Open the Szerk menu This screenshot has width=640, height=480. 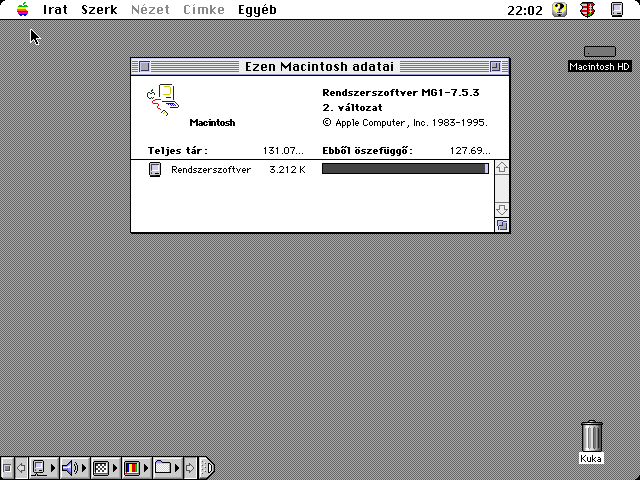99,9
